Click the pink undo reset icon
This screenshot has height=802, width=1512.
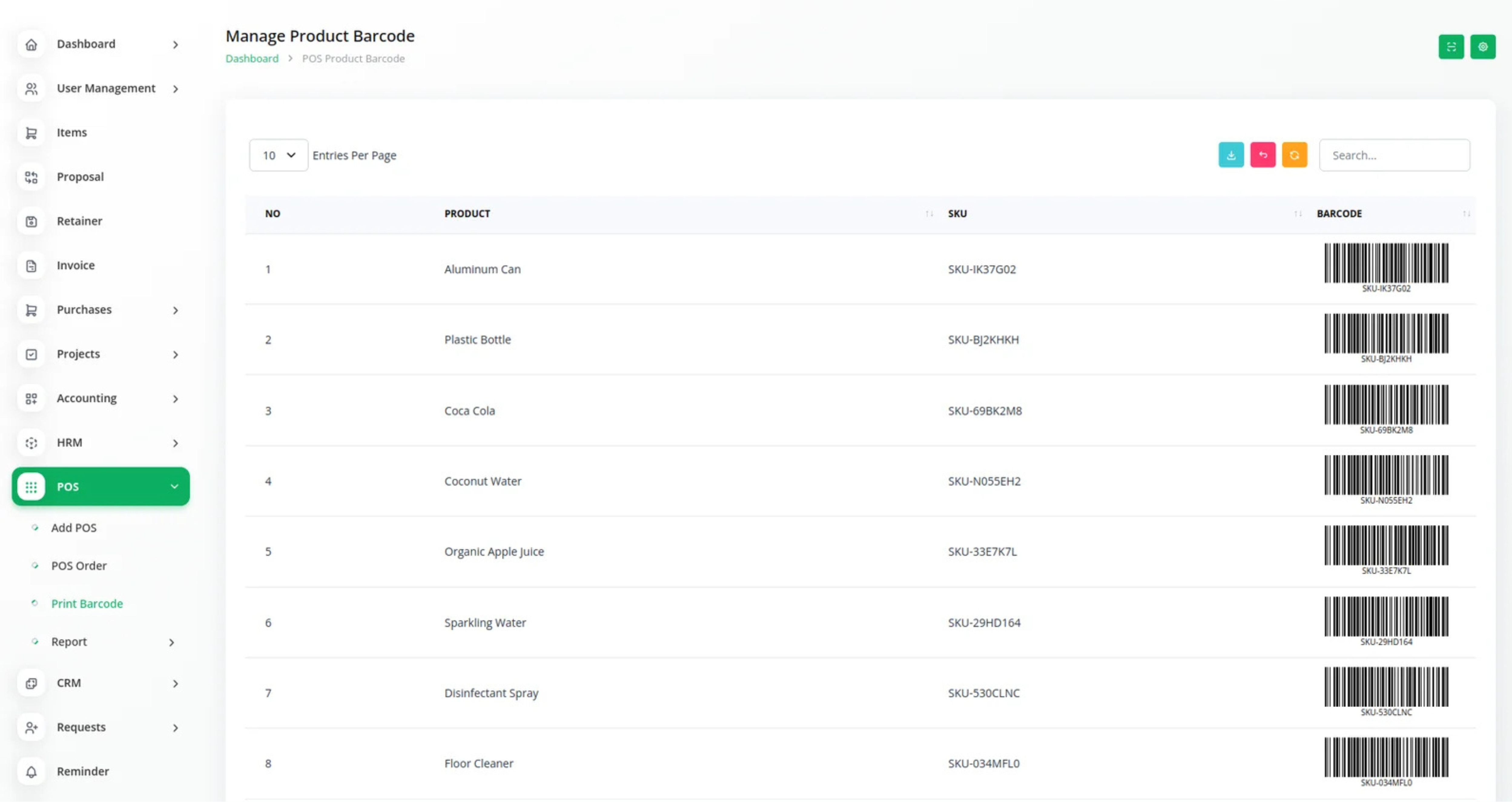point(1263,155)
